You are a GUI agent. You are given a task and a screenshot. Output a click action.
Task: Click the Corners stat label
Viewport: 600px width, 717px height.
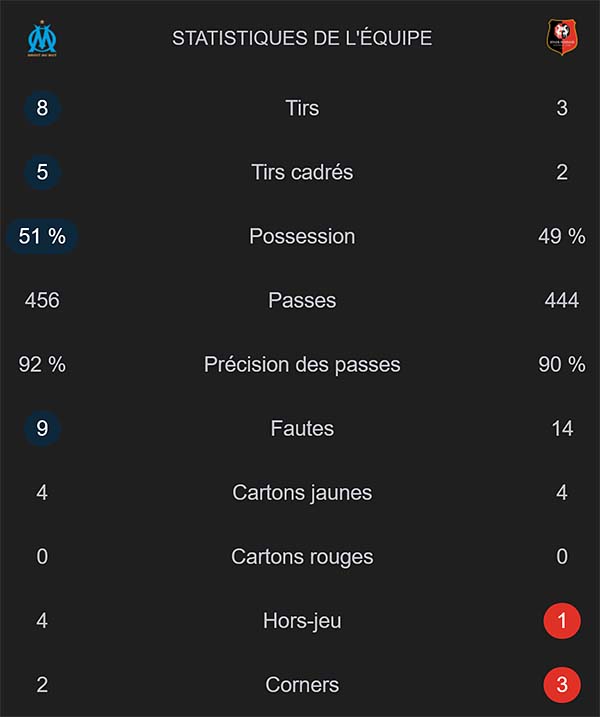tap(302, 685)
